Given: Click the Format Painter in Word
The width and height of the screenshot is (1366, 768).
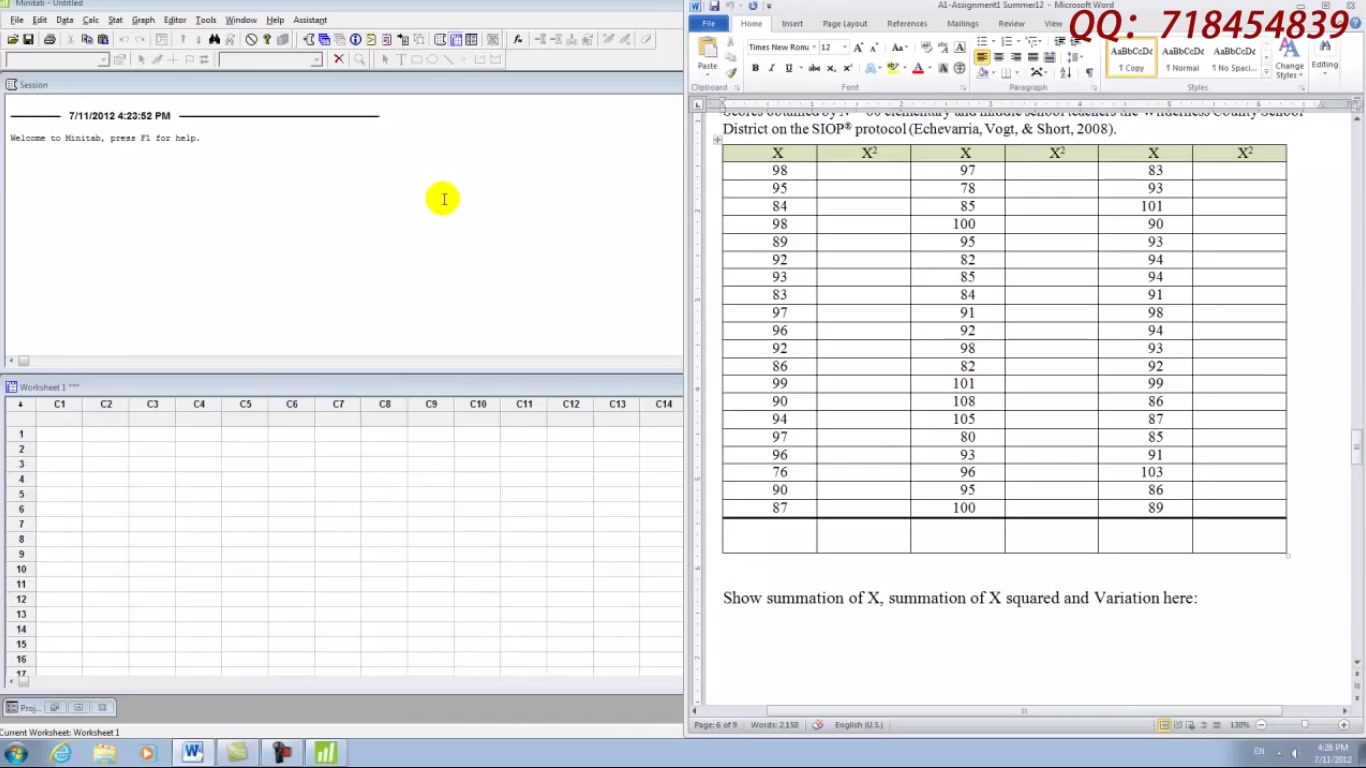Looking at the screenshot, I should point(731,72).
